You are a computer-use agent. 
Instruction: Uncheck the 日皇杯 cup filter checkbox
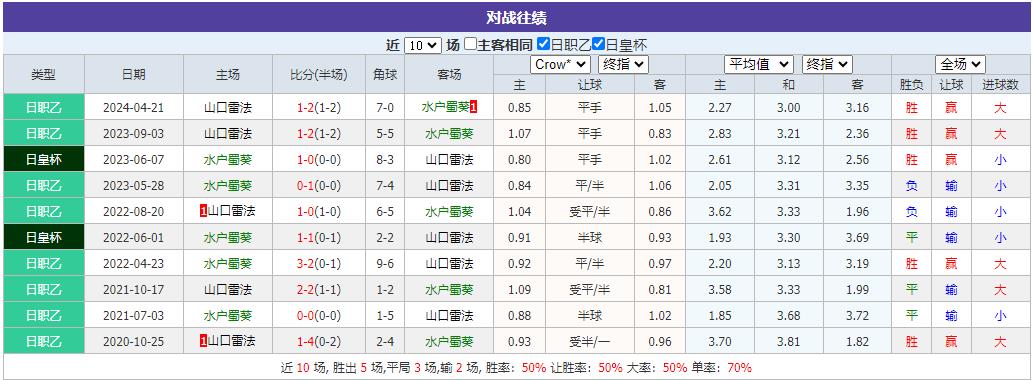click(x=598, y=44)
